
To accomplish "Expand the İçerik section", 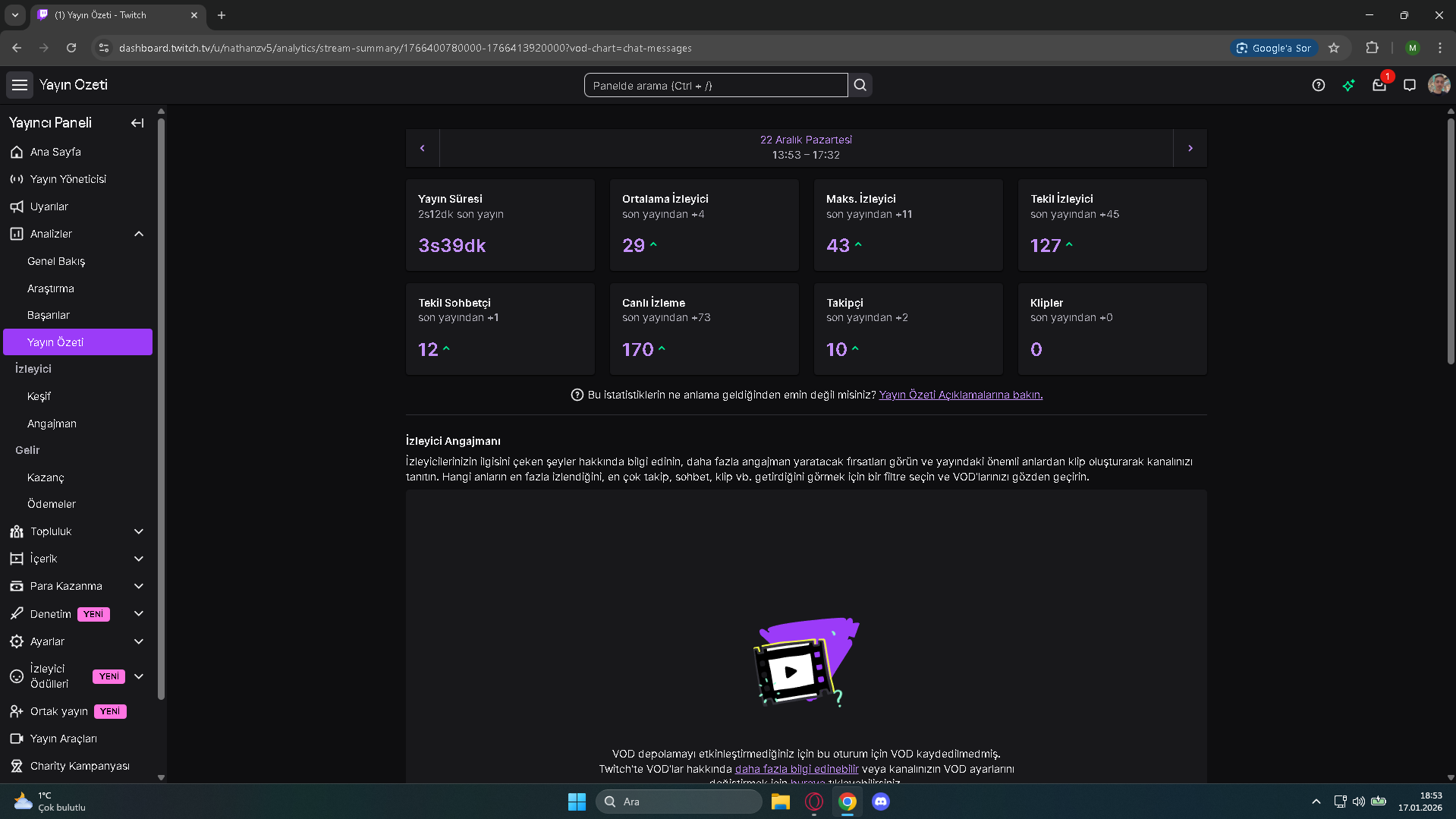I will coord(139,559).
